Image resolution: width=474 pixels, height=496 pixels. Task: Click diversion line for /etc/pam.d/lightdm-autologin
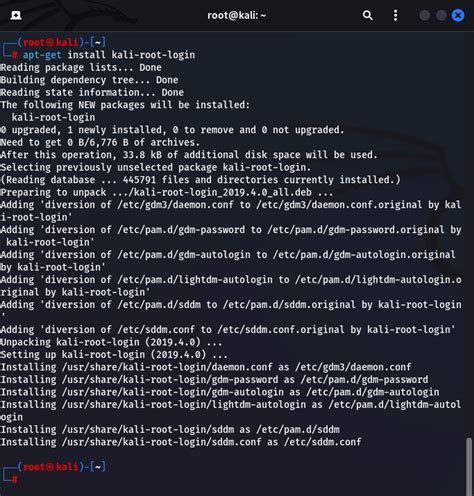click(x=231, y=286)
